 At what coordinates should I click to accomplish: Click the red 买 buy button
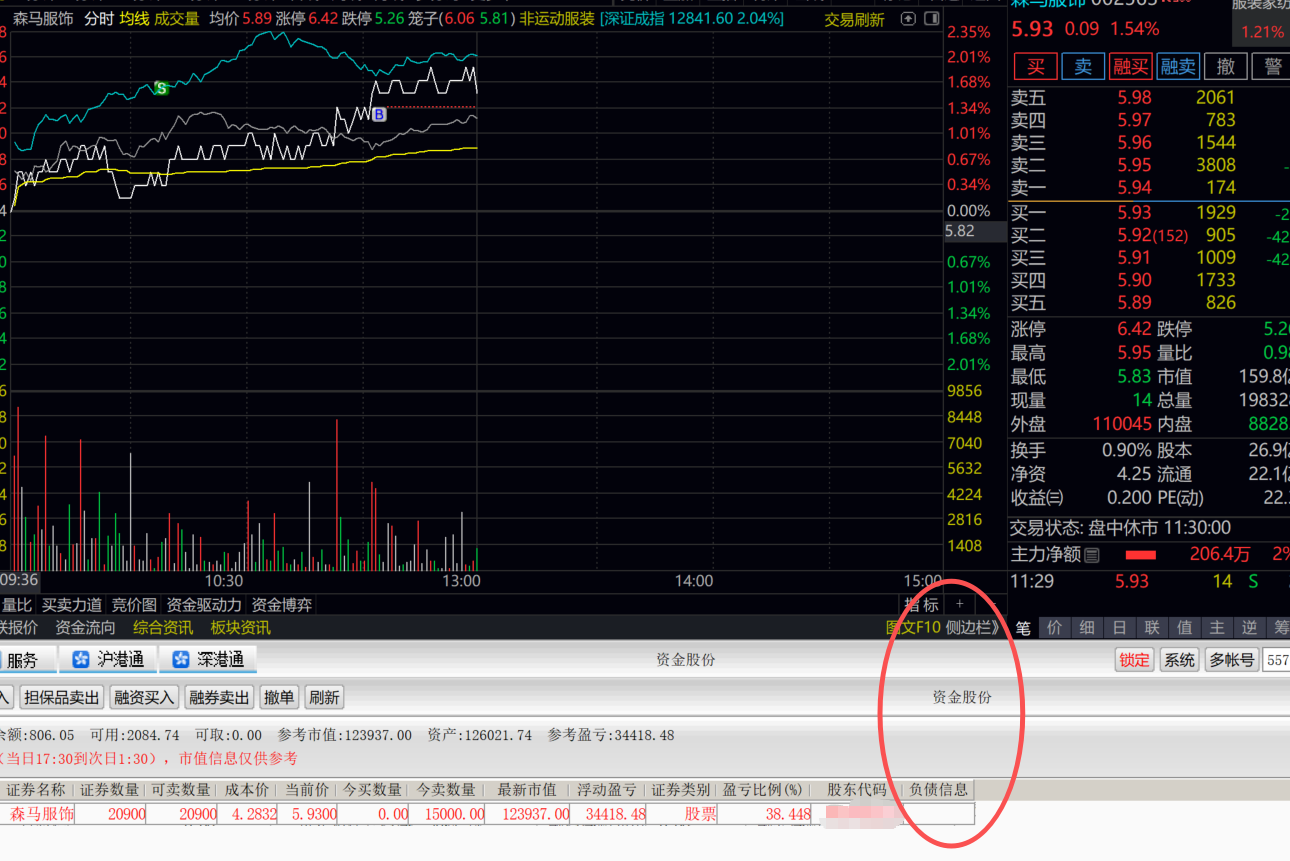[x=1036, y=66]
